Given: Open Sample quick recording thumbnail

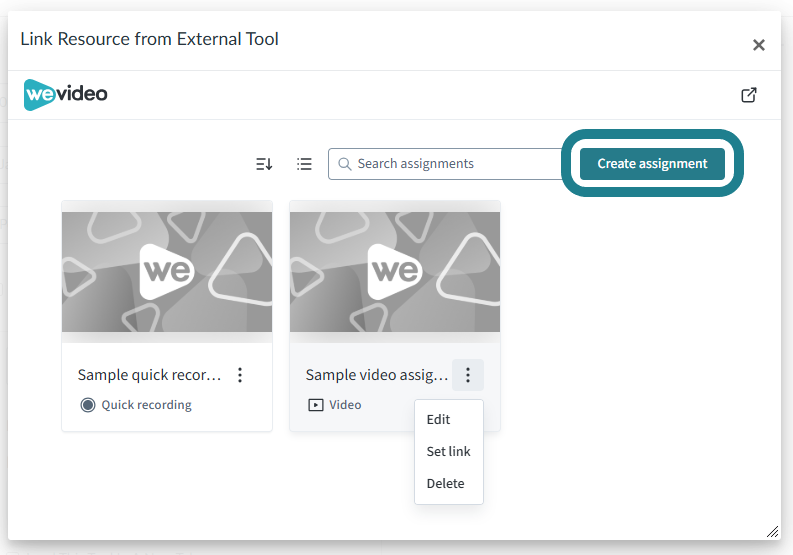Looking at the screenshot, I should pos(167,272).
